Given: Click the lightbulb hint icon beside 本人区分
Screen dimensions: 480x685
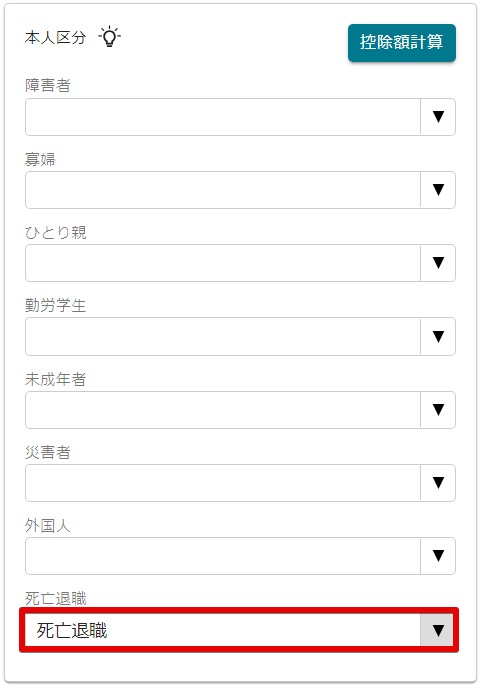Looking at the screenshot, I should (x=109, y=37).
